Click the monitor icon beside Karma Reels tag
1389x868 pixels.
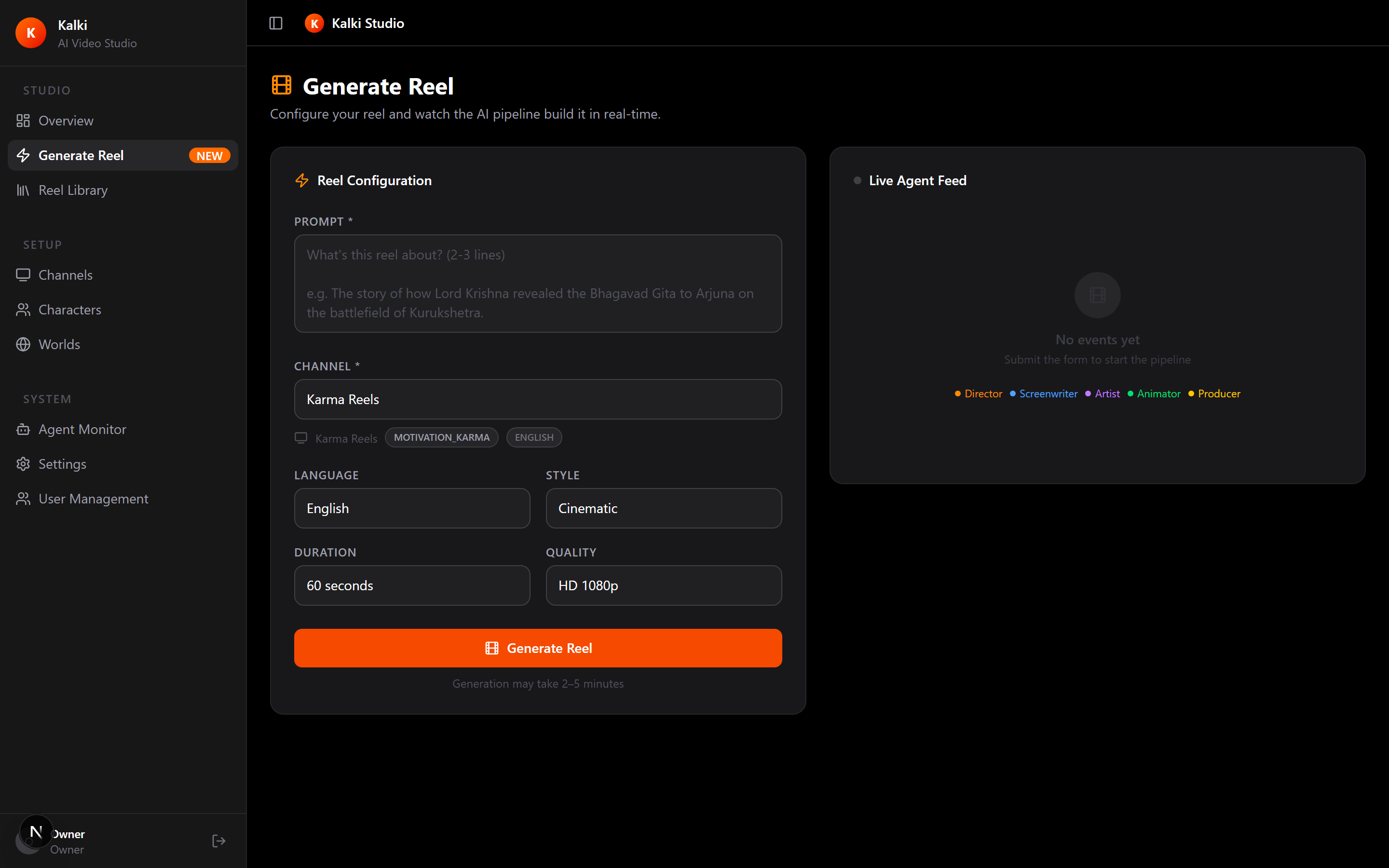pyautogui.click(x=301, y=438)
